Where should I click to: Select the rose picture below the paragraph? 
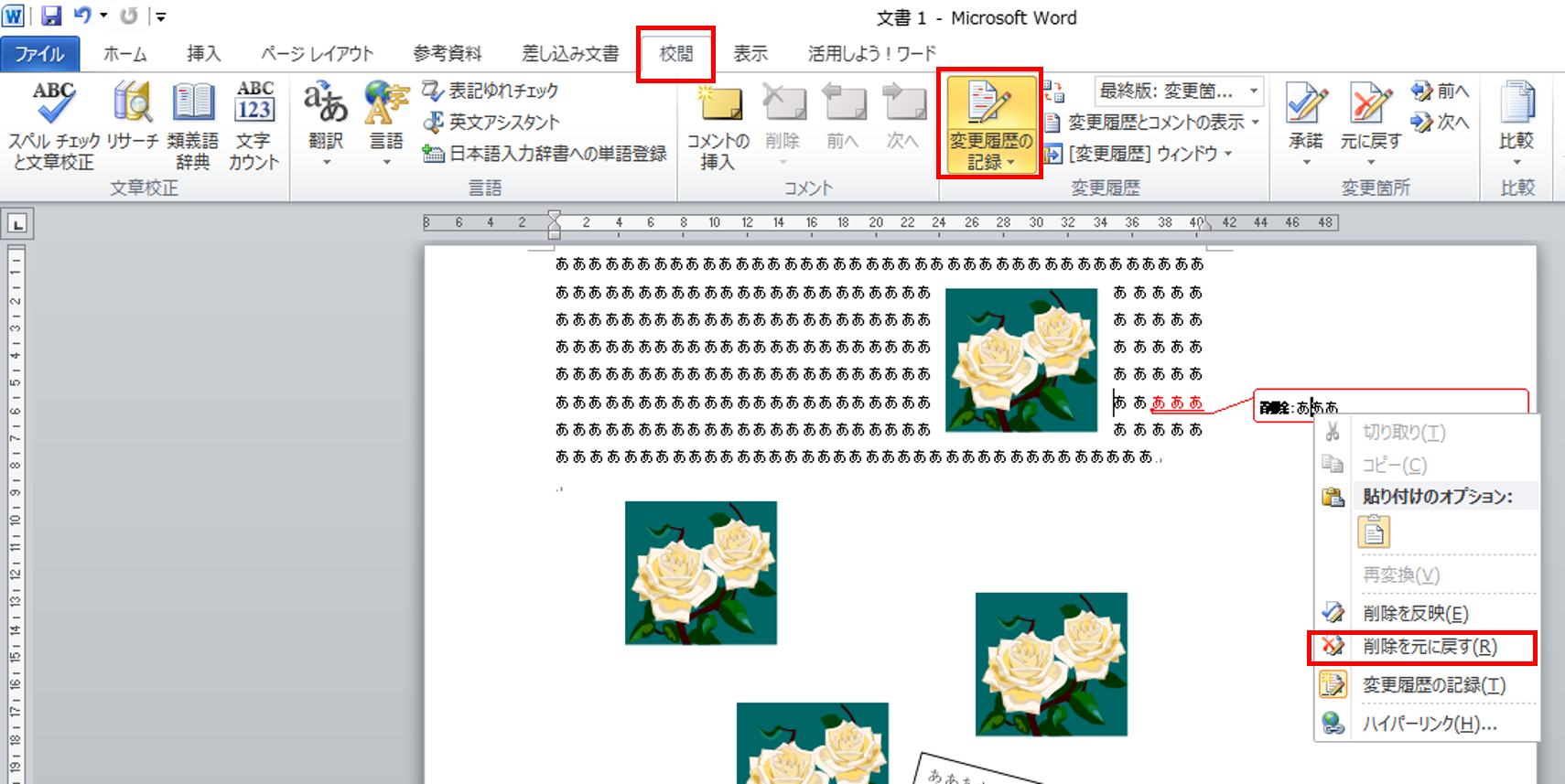point(701,573)
